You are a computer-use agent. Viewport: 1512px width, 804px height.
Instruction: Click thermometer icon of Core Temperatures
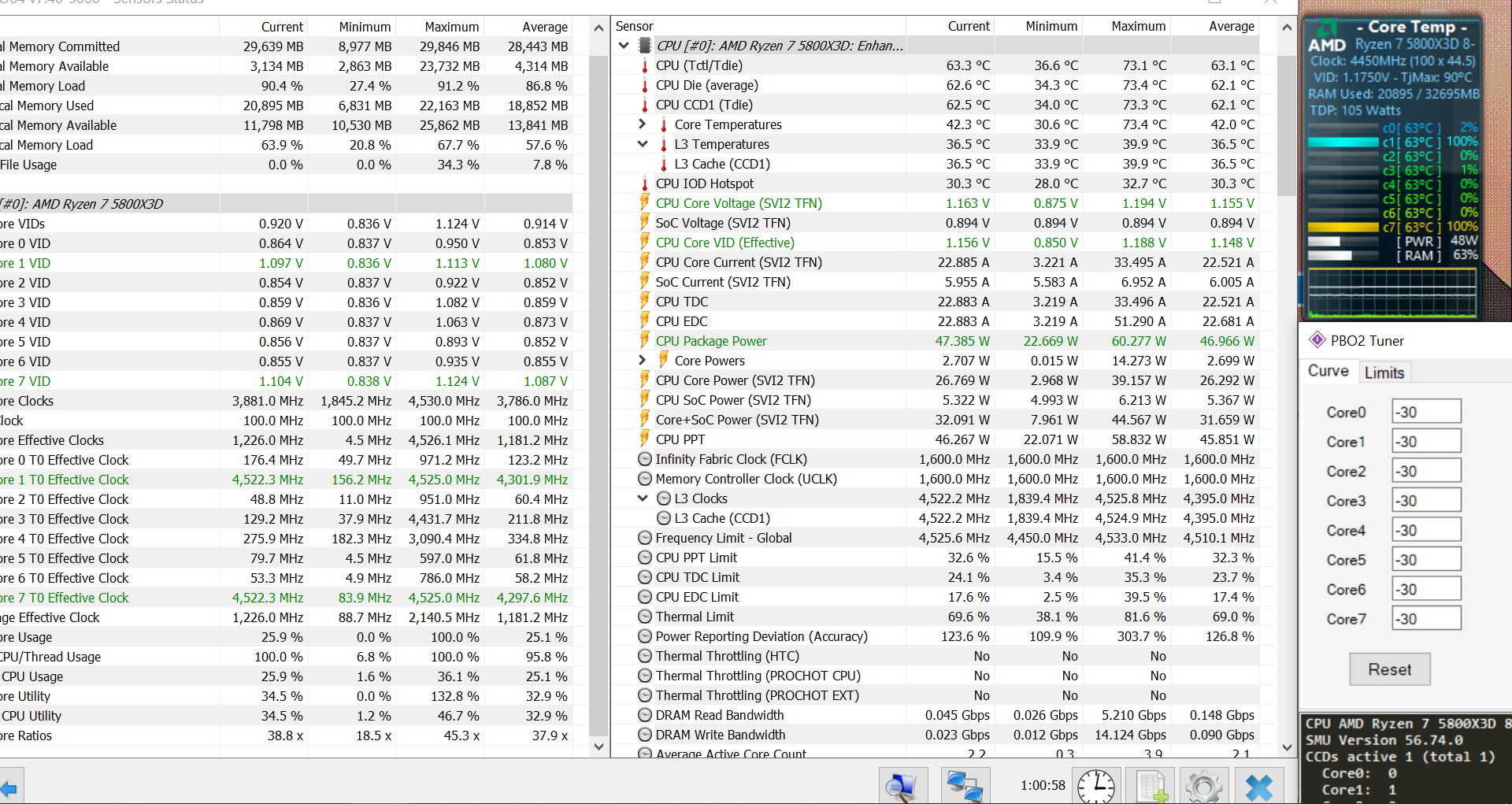(664, 124)
